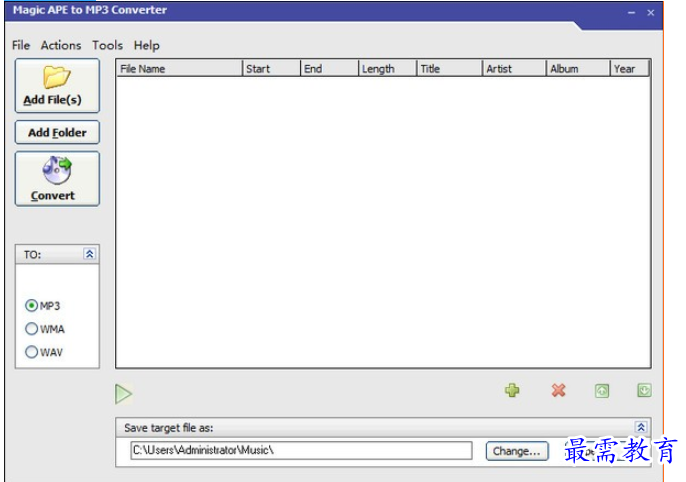Collapse the Save target file as panel
Viewport: 686px width, 482px height.
click(641, 427)
